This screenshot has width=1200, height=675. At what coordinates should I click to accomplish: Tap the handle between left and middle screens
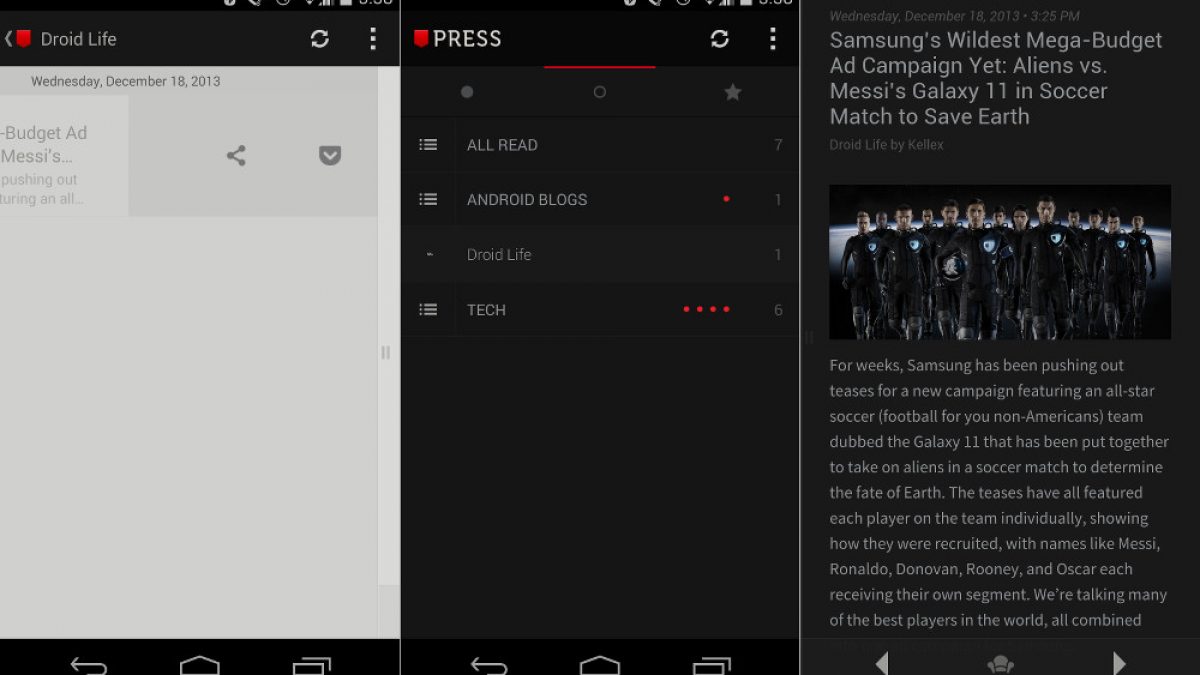(386, 352)
